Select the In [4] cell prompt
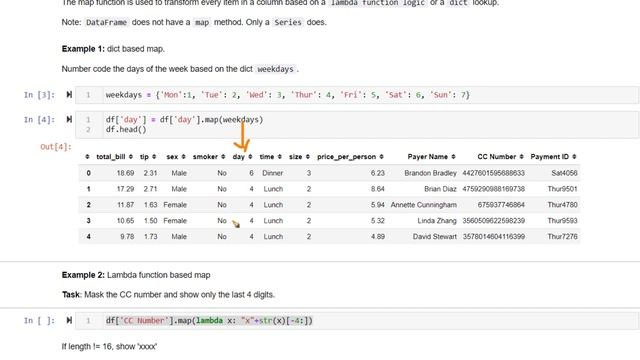This screenshot has height=360, width=640. point(39,120)
